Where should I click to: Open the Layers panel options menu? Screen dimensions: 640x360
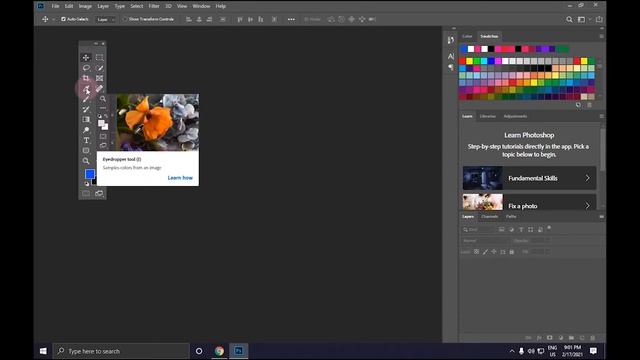pyautogui.click(x=601, y=217)
